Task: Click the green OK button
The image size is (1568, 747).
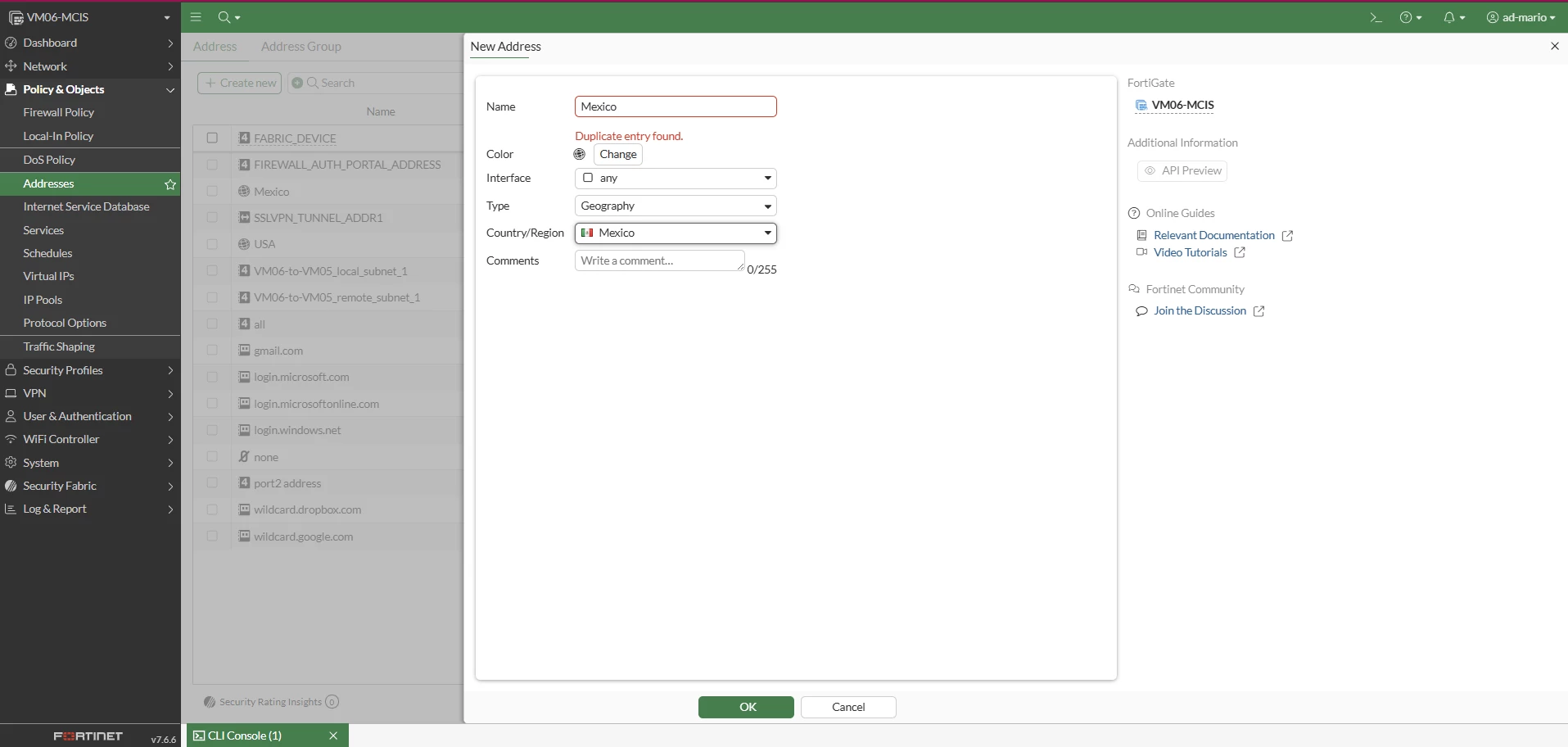Action: pos(746,707)
